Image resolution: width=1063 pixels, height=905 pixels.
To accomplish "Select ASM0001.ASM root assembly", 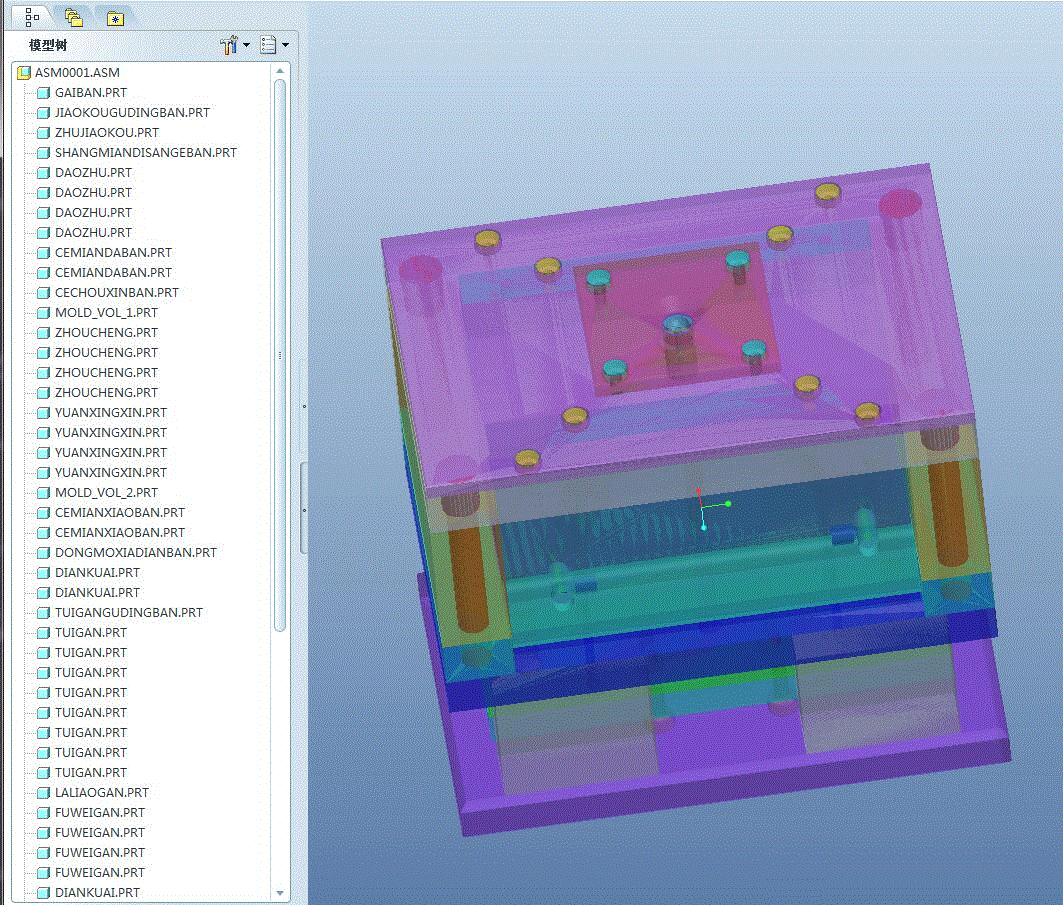I will pos(77,73).
